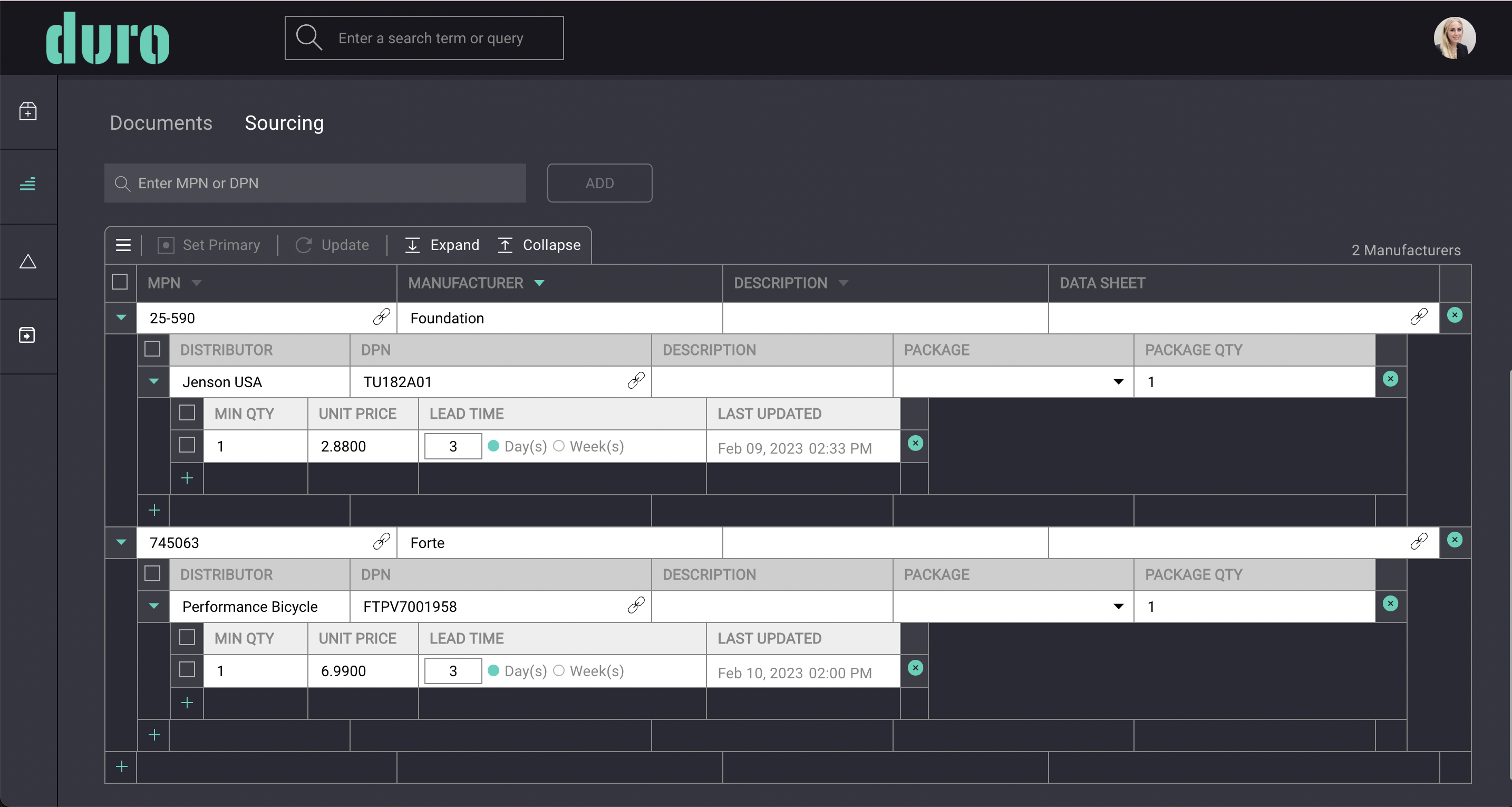Add a distributor under Foundation
This screenshot has height=807, width=1512.
(154, 510)
